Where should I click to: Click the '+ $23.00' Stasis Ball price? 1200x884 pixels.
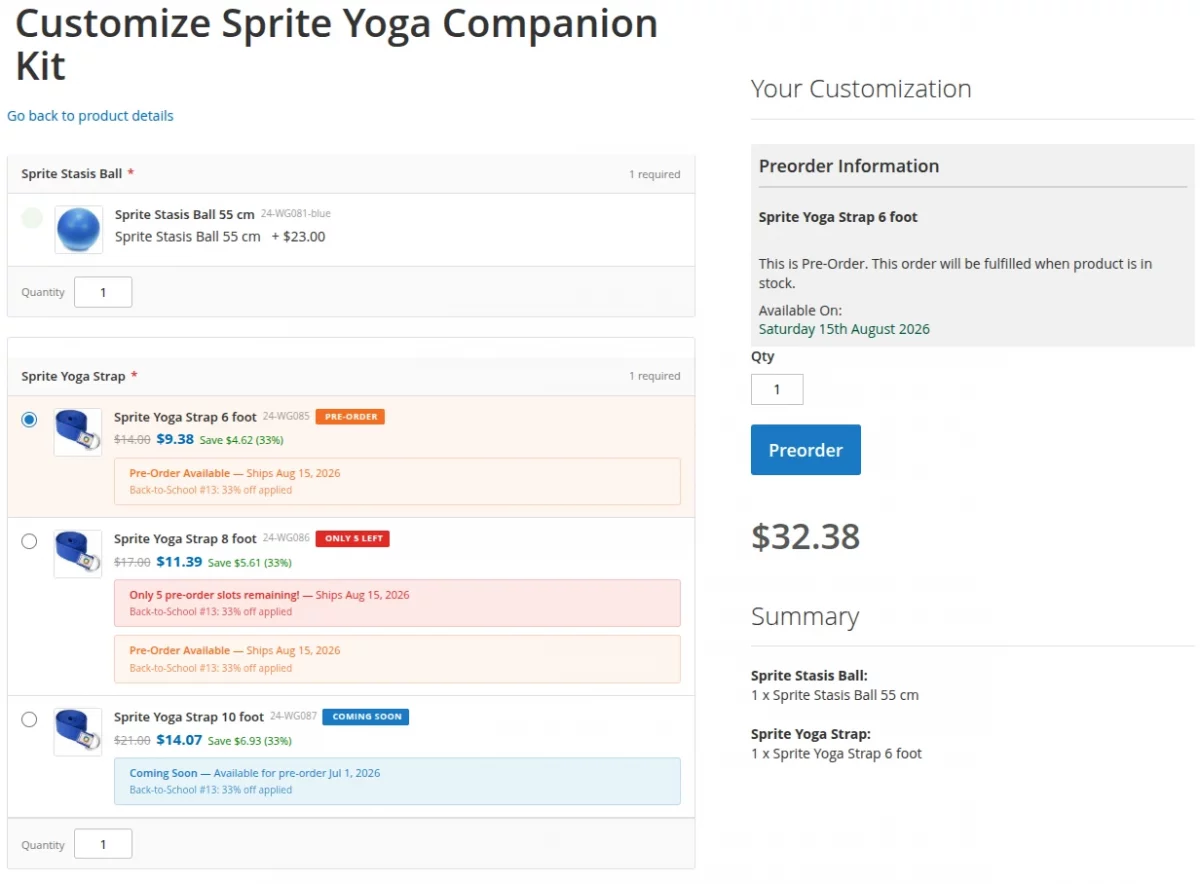pyautogui.click(x=298, y=237)
